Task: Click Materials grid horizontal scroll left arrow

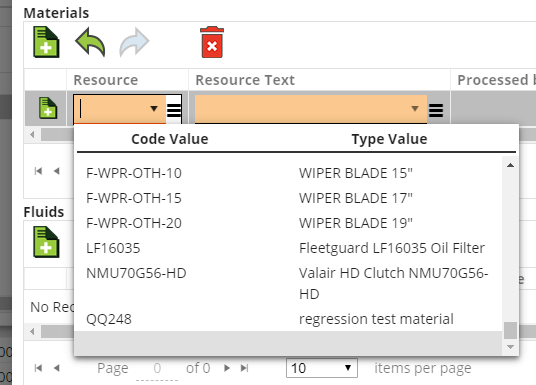Action: click(x=32, y=134)
